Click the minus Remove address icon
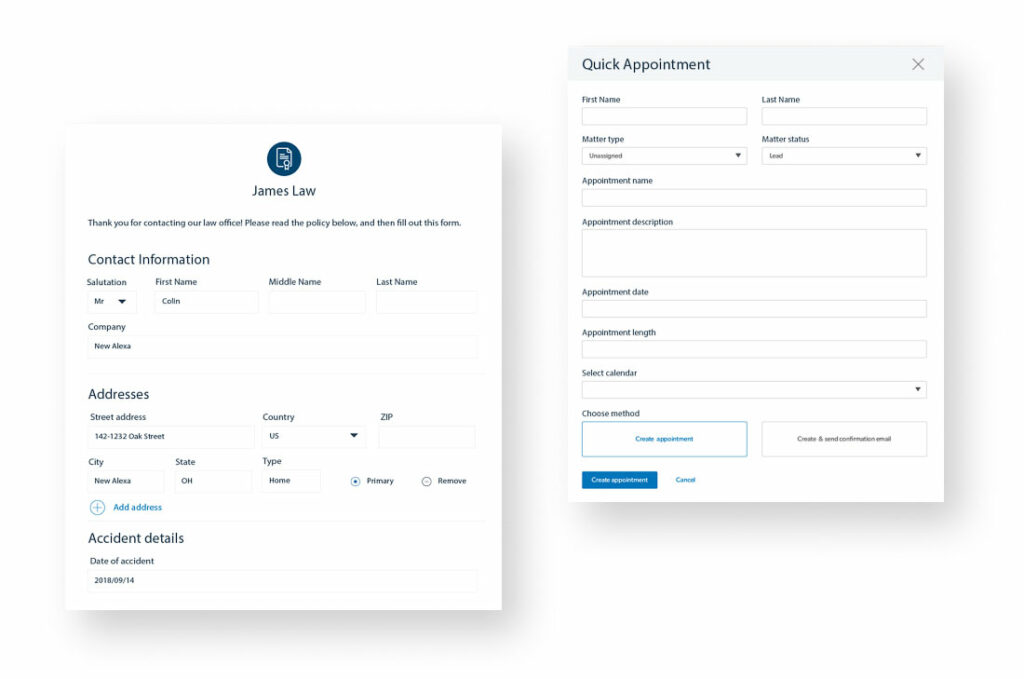Image resolution: width=1024 pixels, height=679 pixels. tap(426, 481)
